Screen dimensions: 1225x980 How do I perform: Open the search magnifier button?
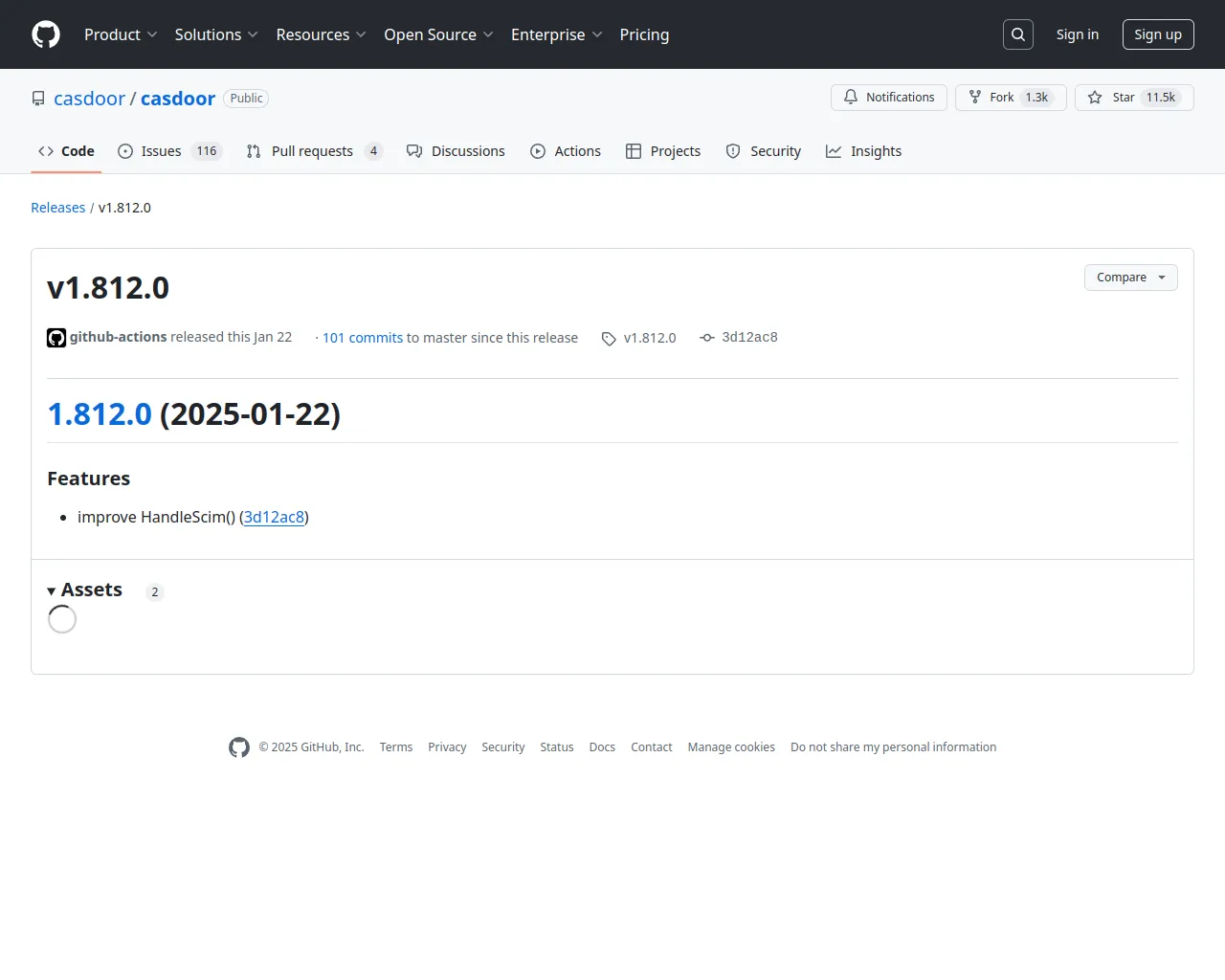1018,34
